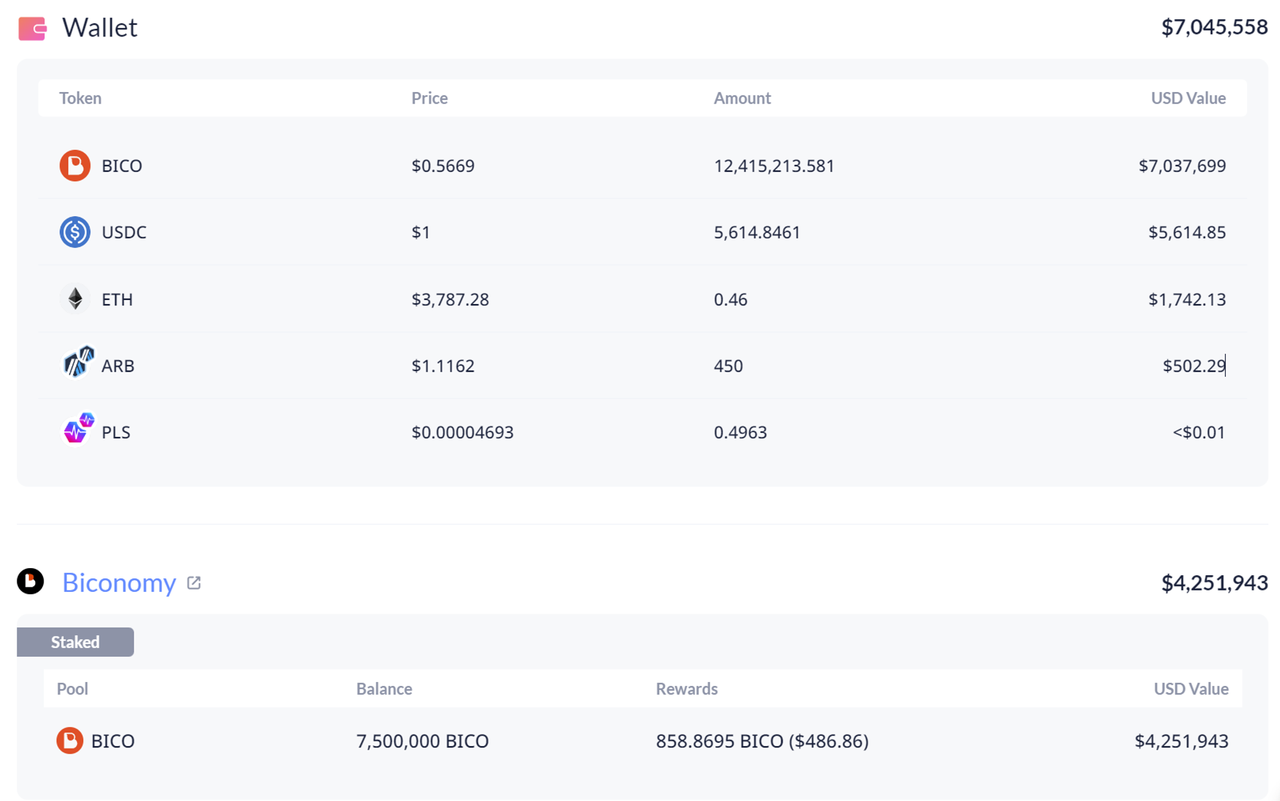Click the Wallet total $7,045,558

[1214, 28]
